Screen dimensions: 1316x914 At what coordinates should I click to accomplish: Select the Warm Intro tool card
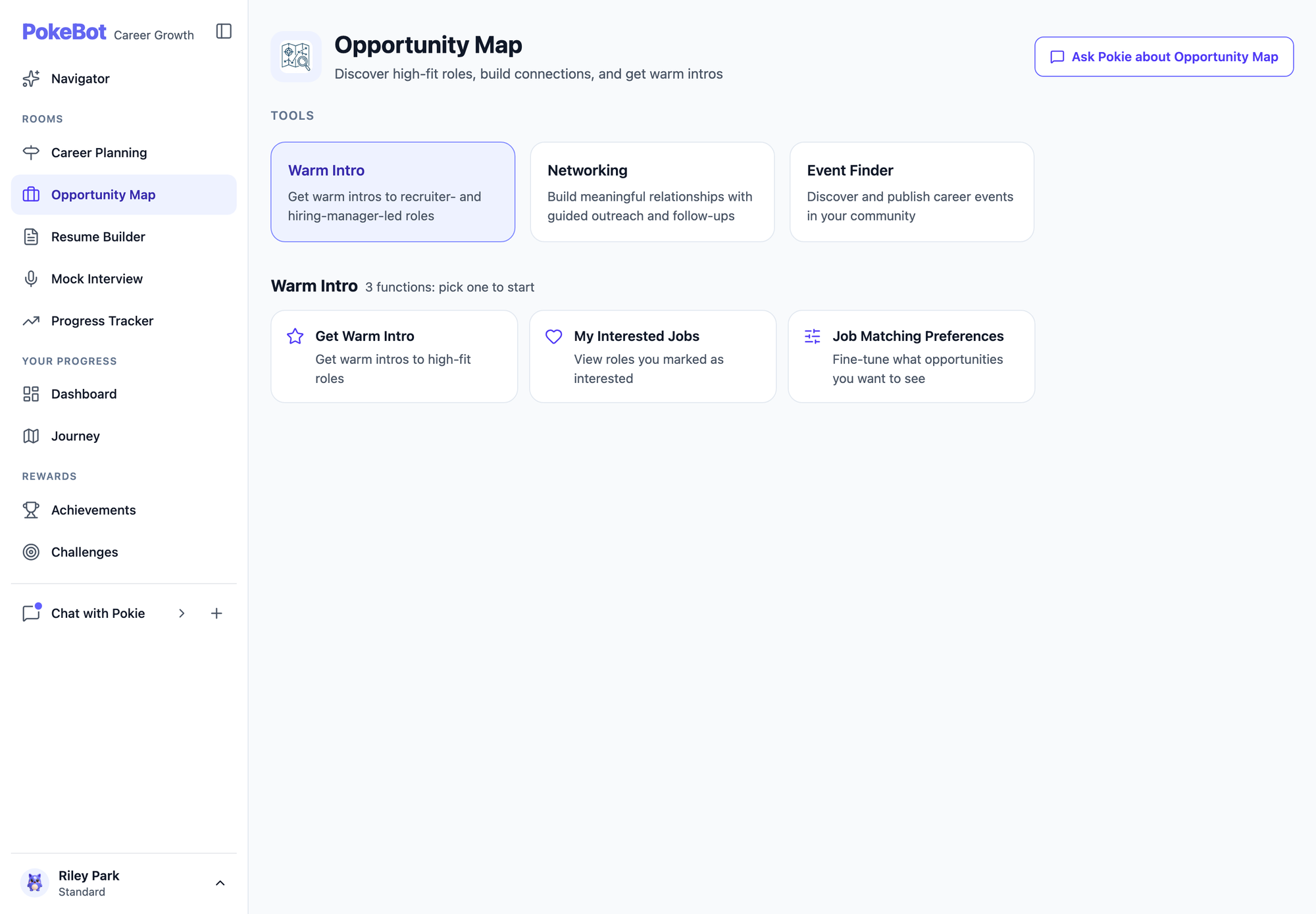point(393,192)
